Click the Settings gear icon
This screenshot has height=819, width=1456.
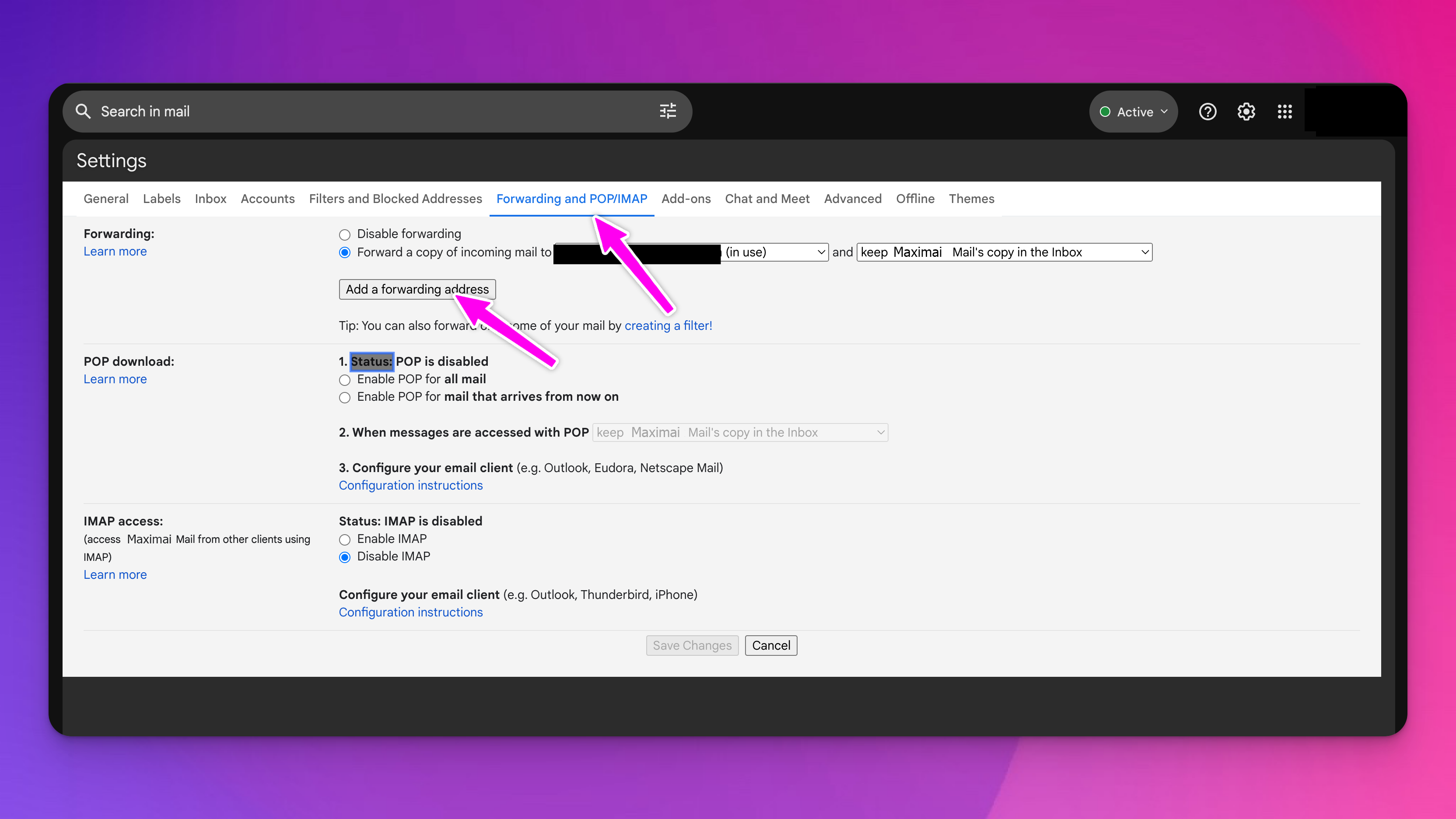pos(1246,112)
